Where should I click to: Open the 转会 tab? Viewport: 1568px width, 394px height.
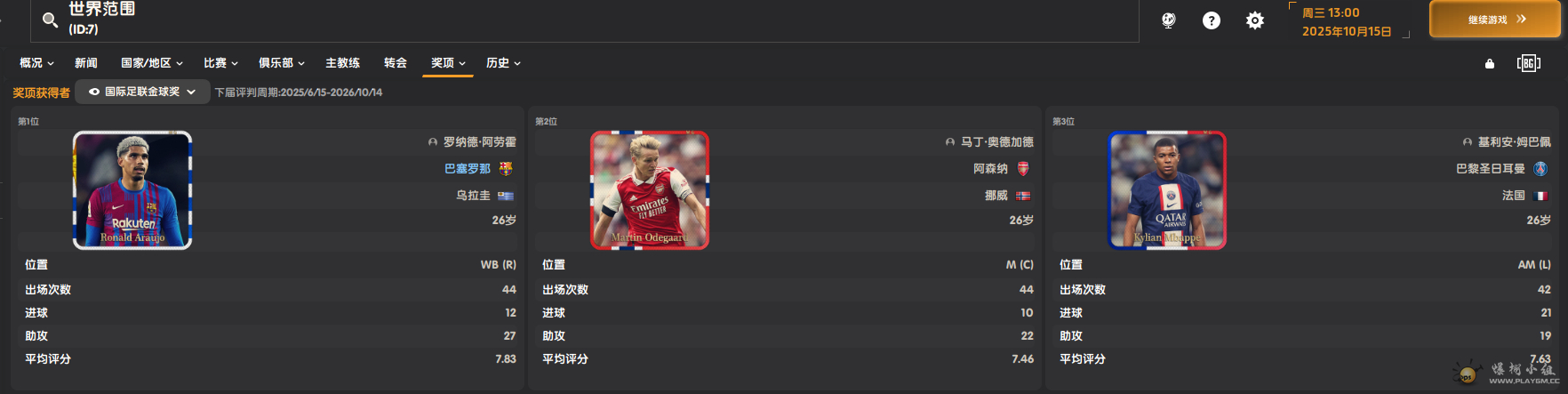click(396, 63)
